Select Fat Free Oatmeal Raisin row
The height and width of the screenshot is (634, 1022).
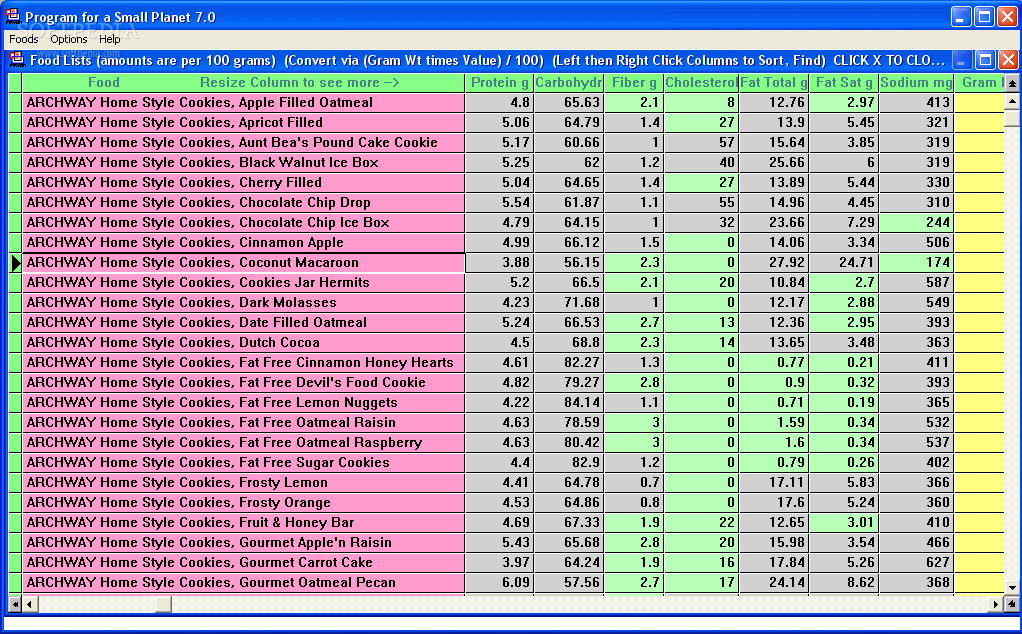tap(243, 422)
